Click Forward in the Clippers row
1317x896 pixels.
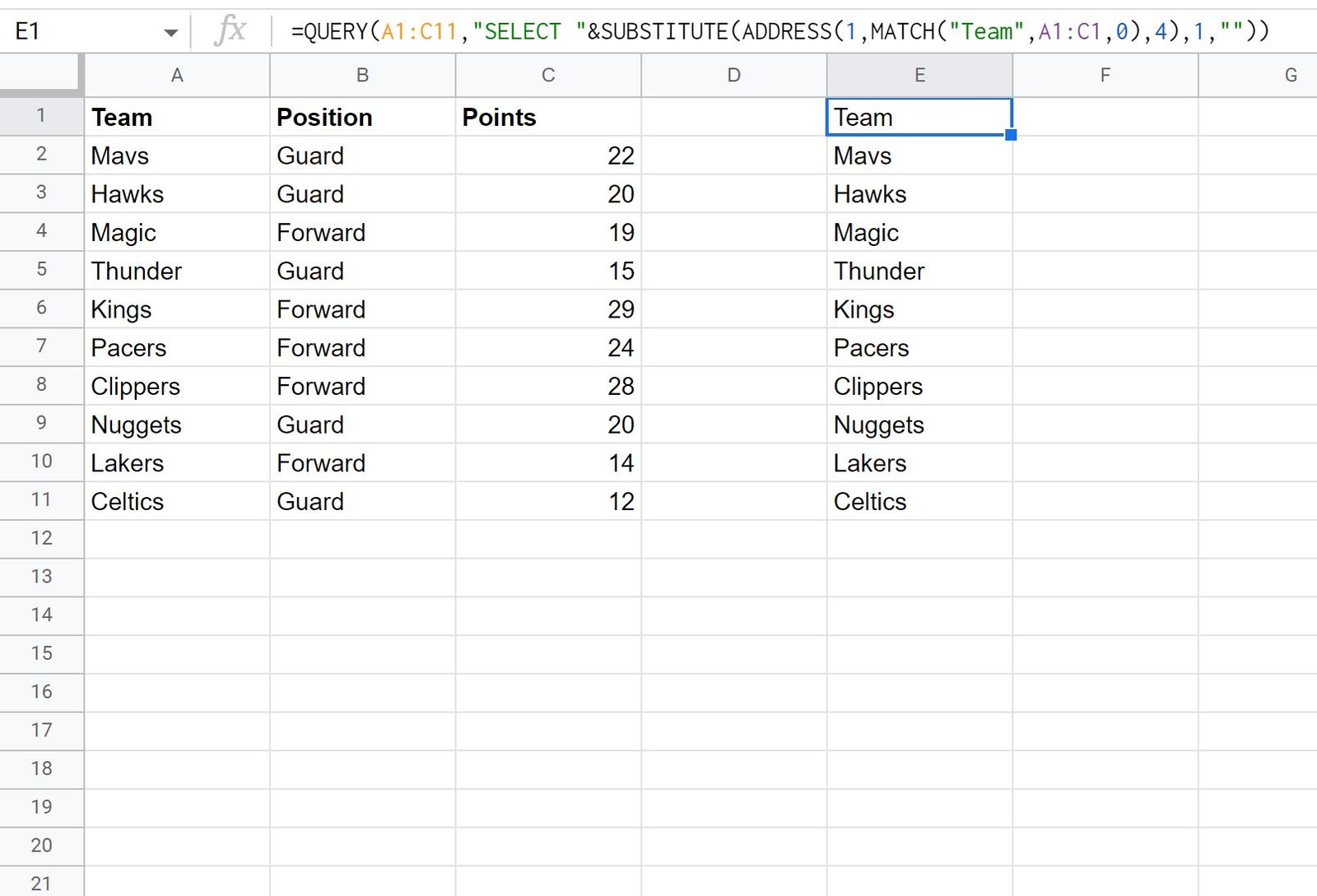(362, 386)
